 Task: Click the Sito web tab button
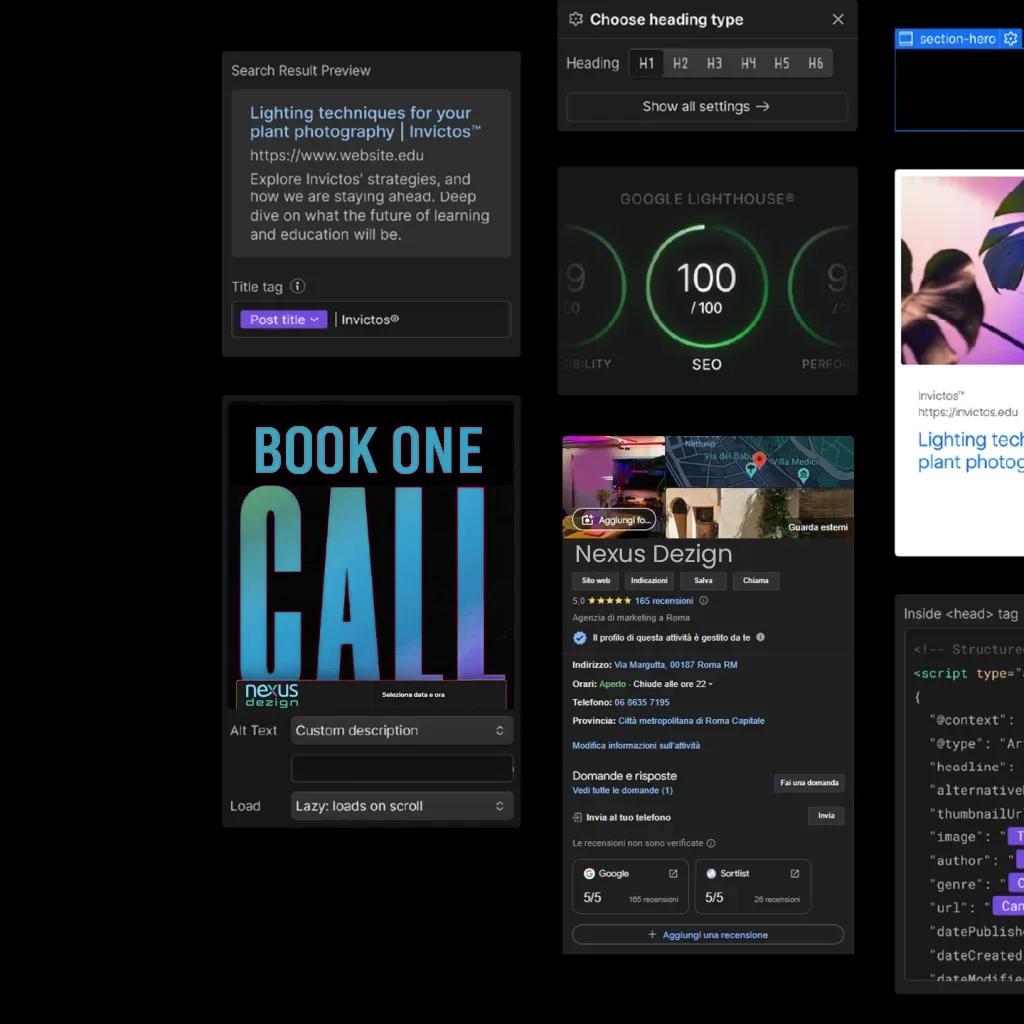click(x=596, y=581)
